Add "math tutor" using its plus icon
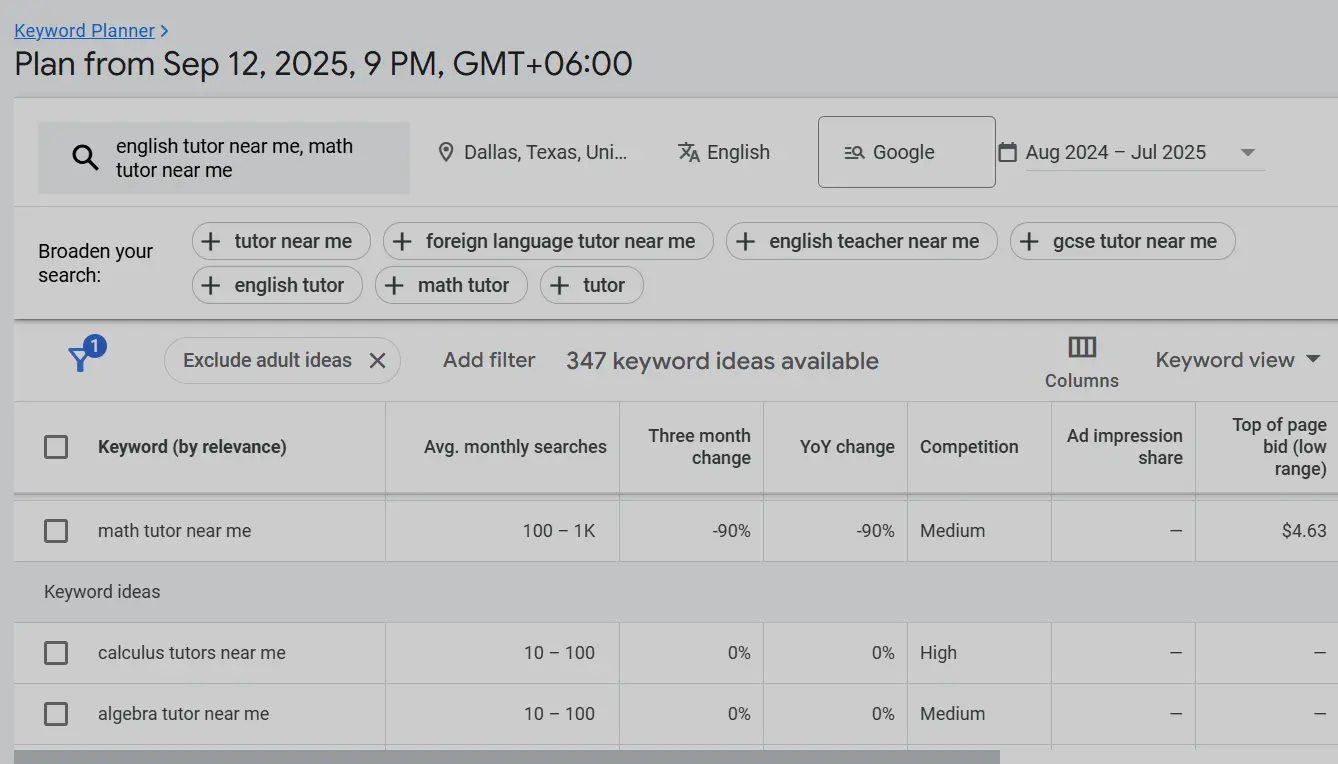 coord(396,285)
